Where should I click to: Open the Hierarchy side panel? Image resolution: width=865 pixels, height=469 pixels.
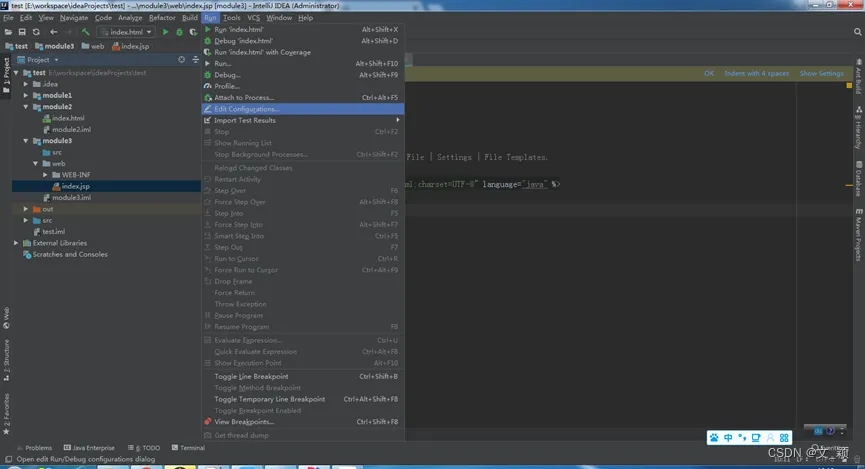859,128
